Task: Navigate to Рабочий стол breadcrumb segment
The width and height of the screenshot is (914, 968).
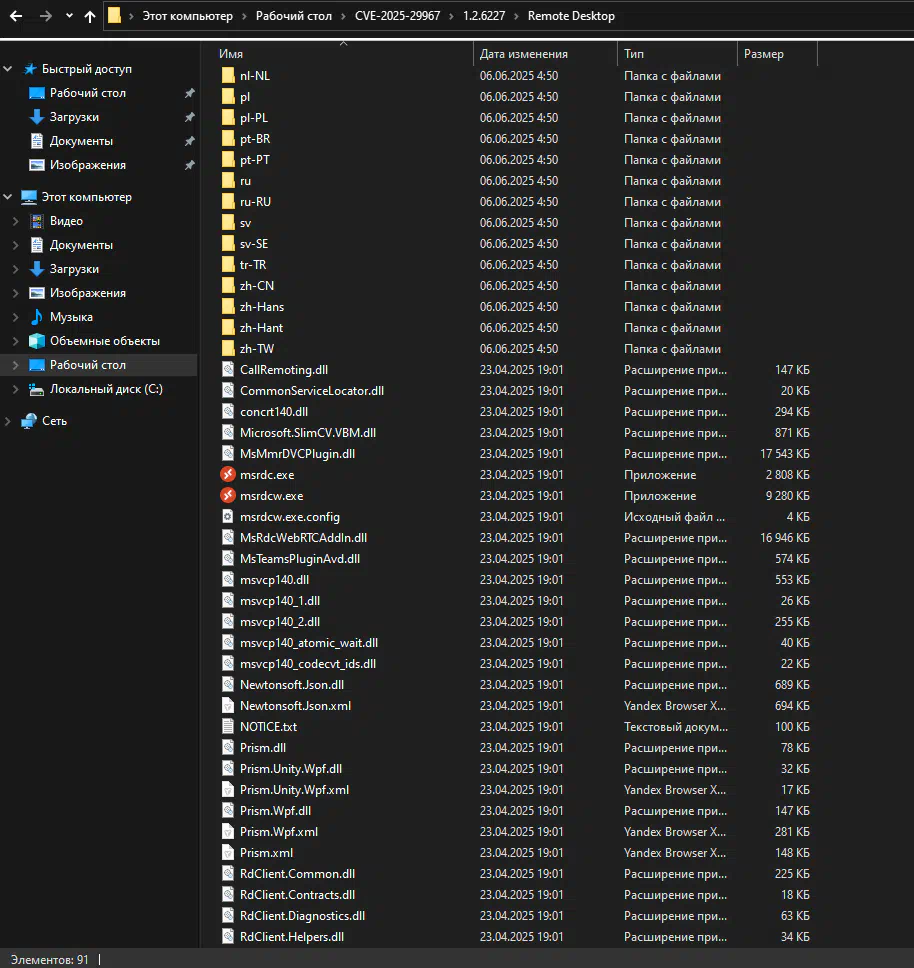Action: pos(294,16)
